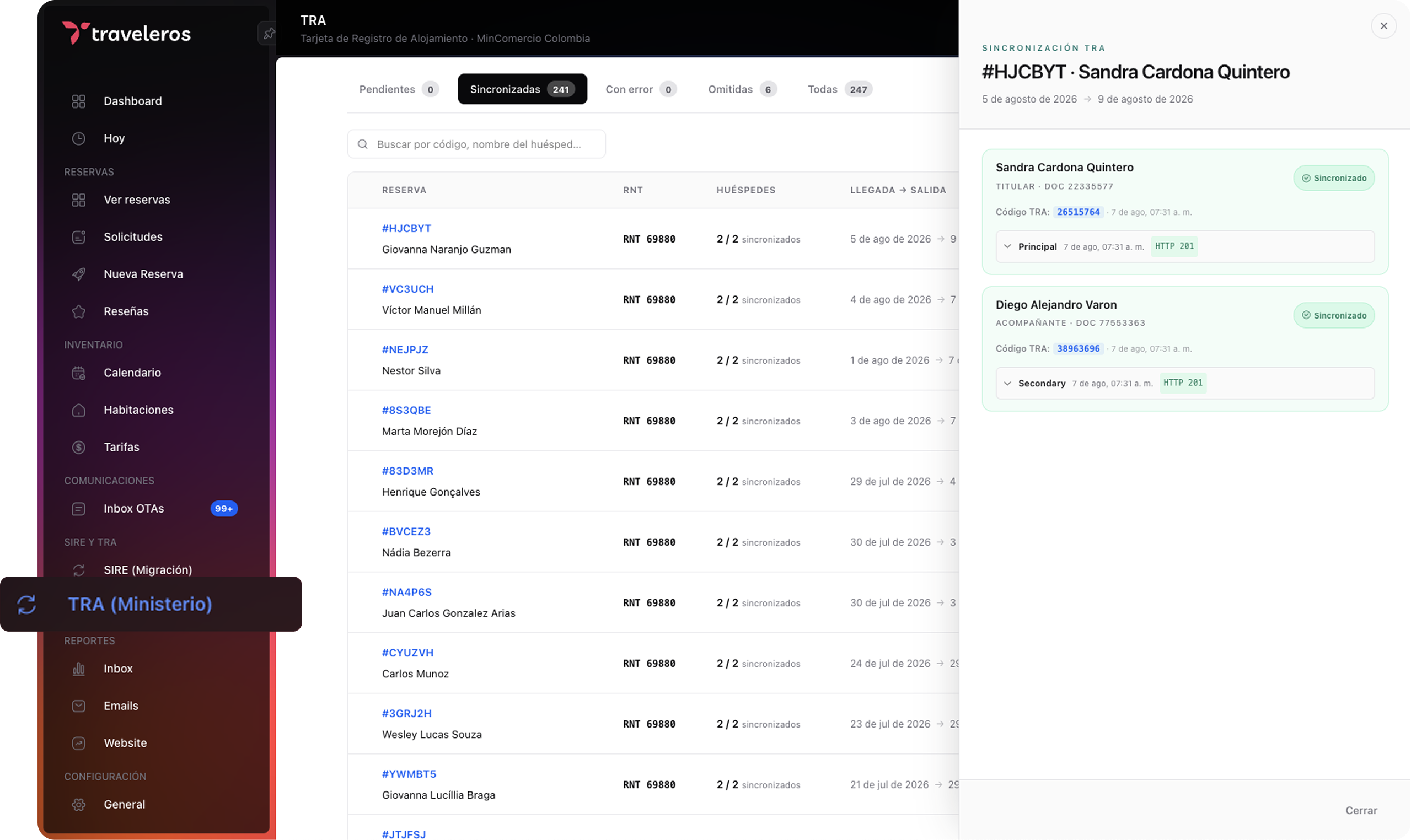Click TRA code 26515764
This screenshot has height=840, width=1411.
click(x=1078, y=212)
